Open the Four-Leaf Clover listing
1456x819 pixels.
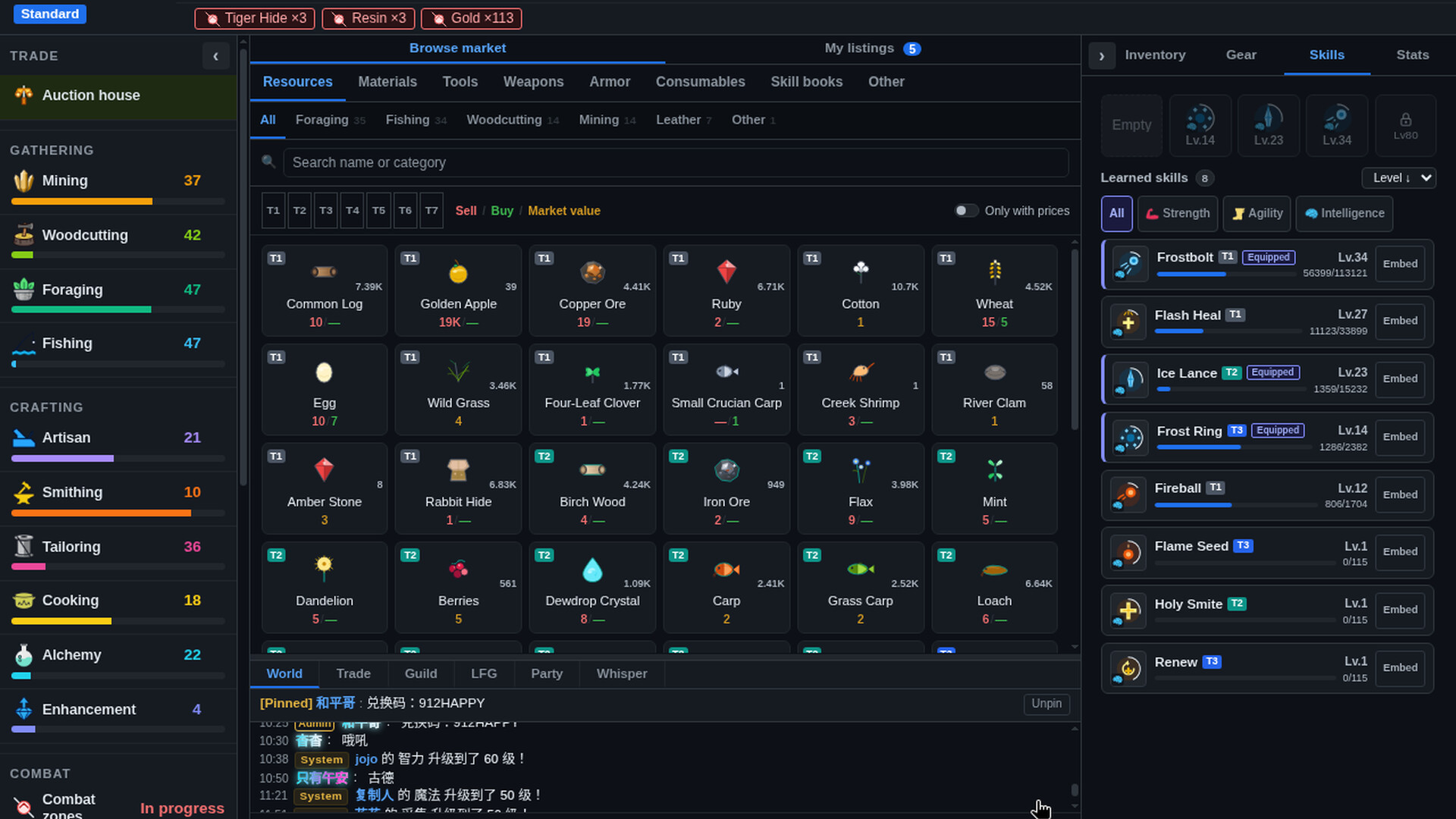[x=592, y=389]
